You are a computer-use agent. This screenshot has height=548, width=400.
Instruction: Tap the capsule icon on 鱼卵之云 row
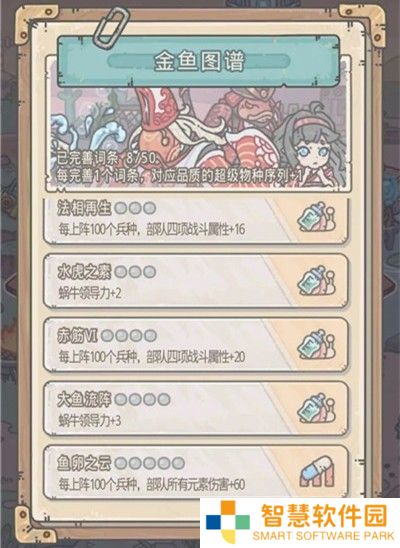pyautogui.click(x=317, y=471)
